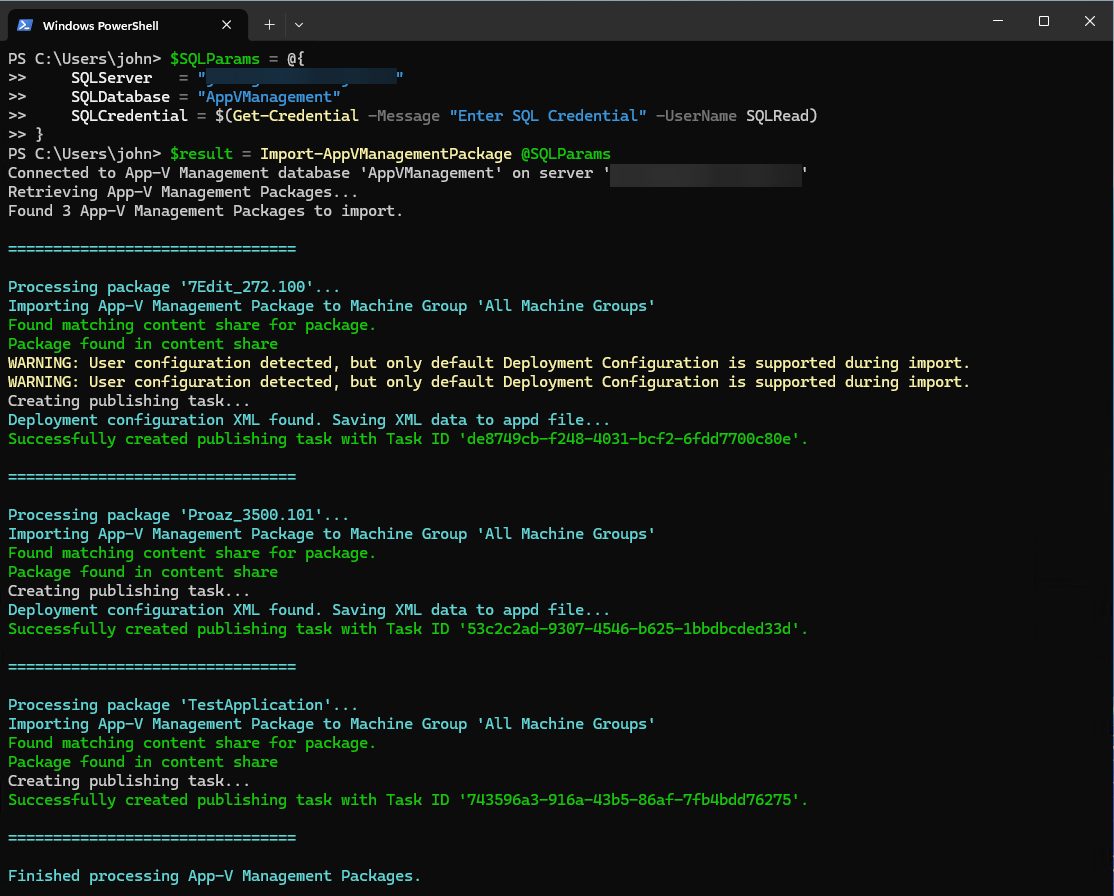Maximize the terminal window
This screenshot has width=1114, height=896.
[x=1043, y=21]
